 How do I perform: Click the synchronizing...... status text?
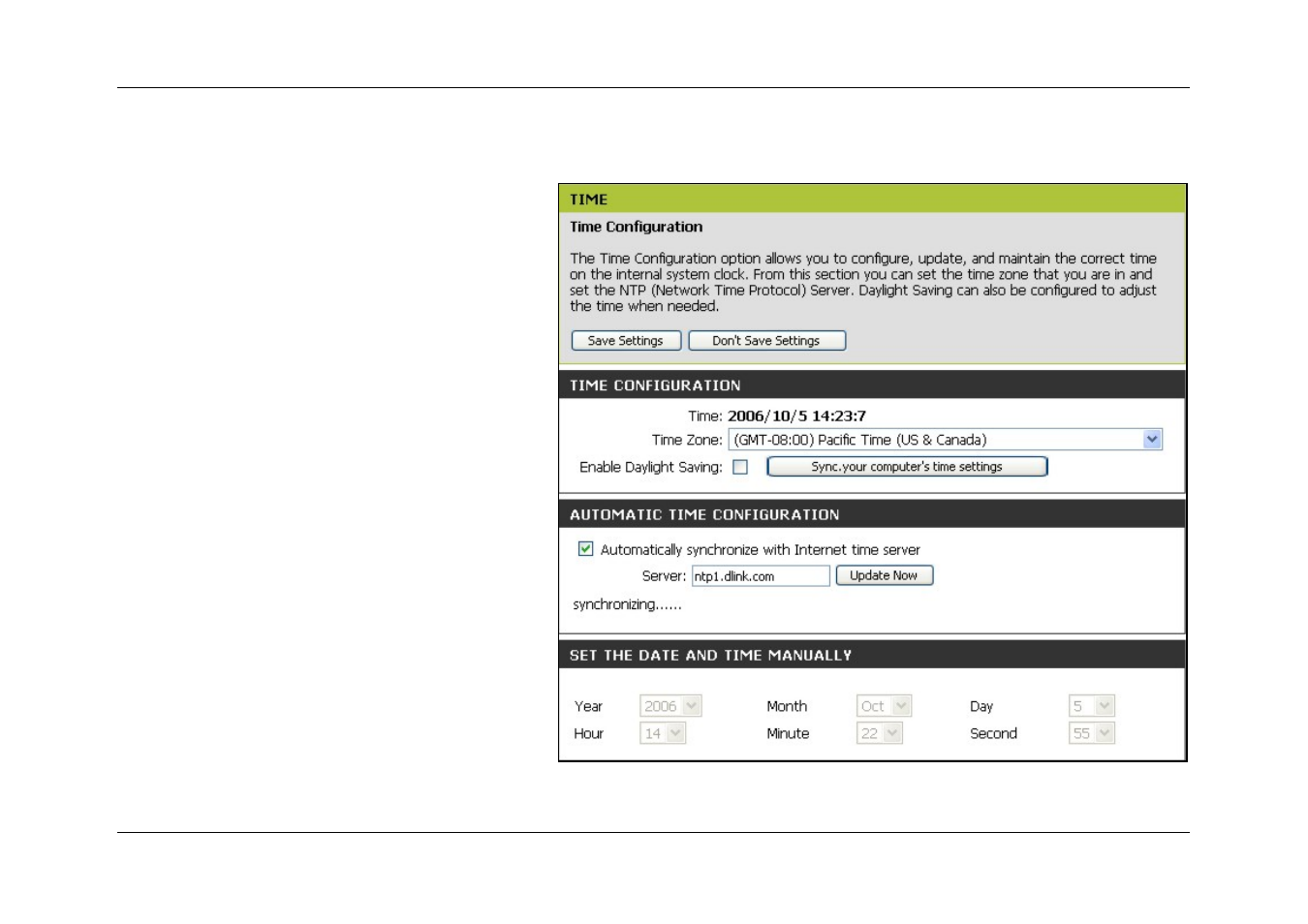pos(627,604)
